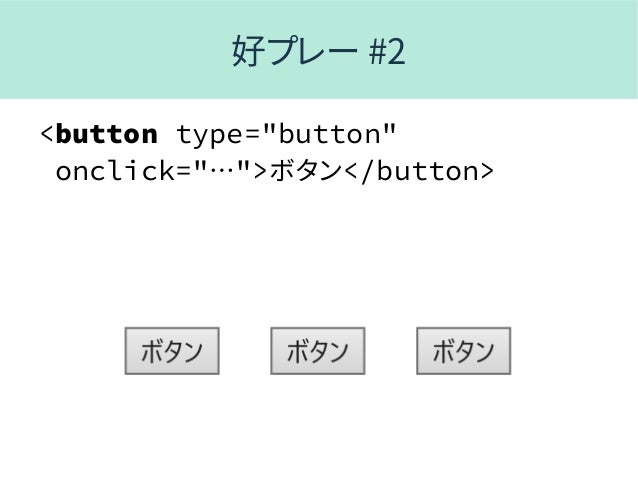
Task: Click the mint green header banner
Action: 319,49
